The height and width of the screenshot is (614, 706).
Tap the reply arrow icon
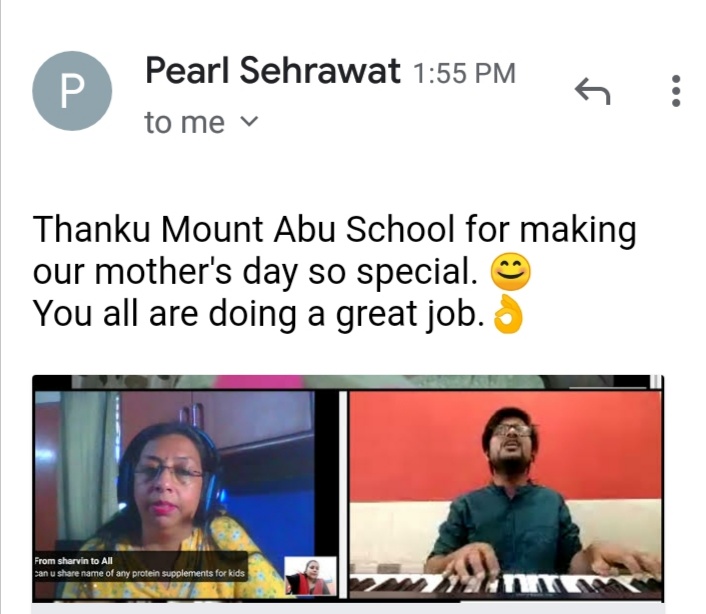point(593,91)
